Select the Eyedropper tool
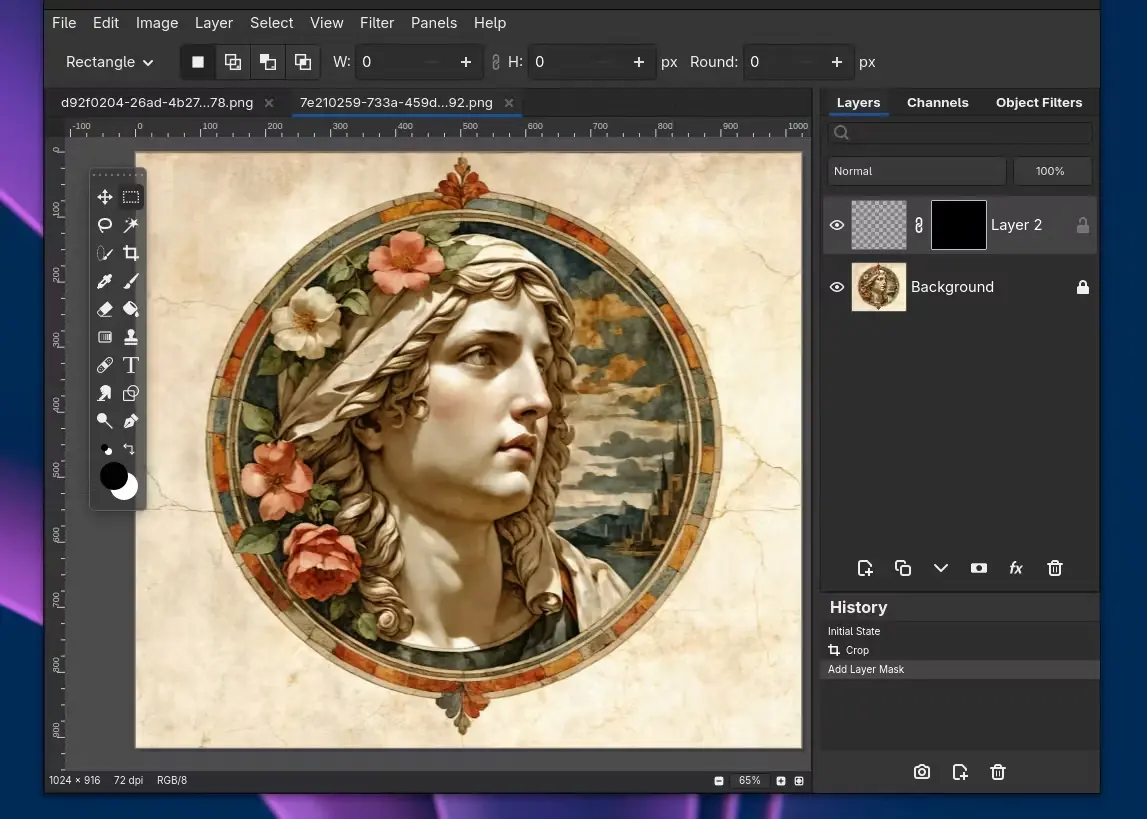Screen dimensions: 1147x819 pos(104,282)
